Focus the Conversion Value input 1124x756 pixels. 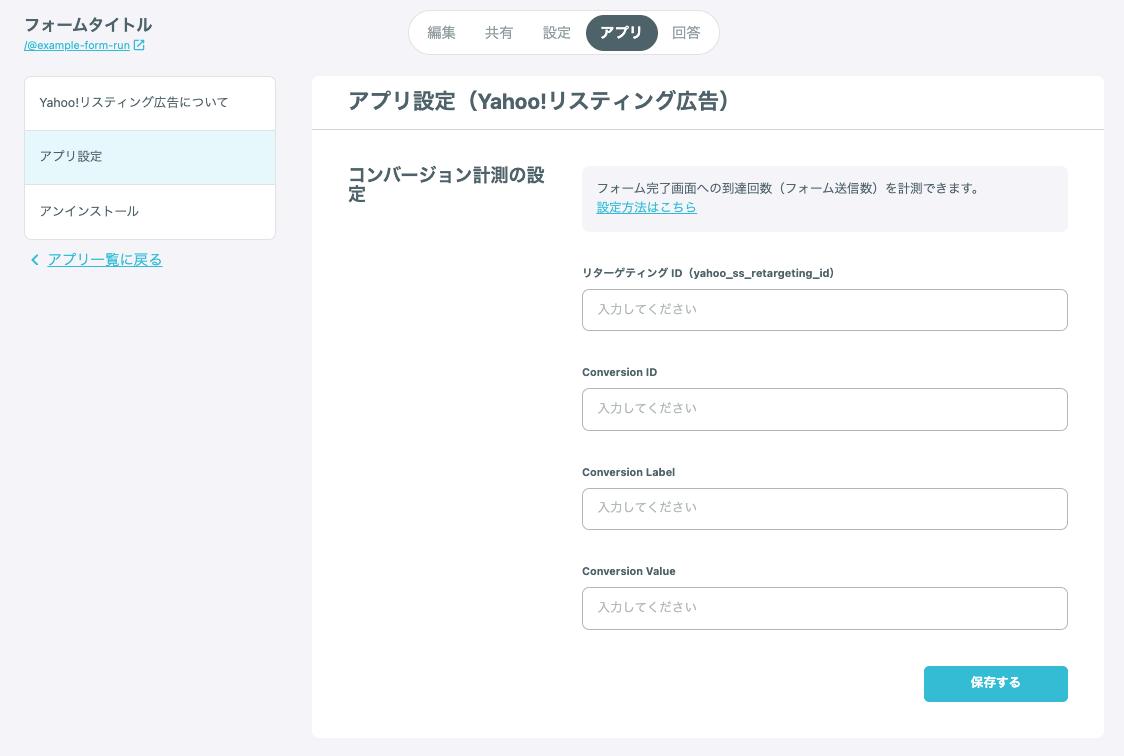[x=824, y=608]
